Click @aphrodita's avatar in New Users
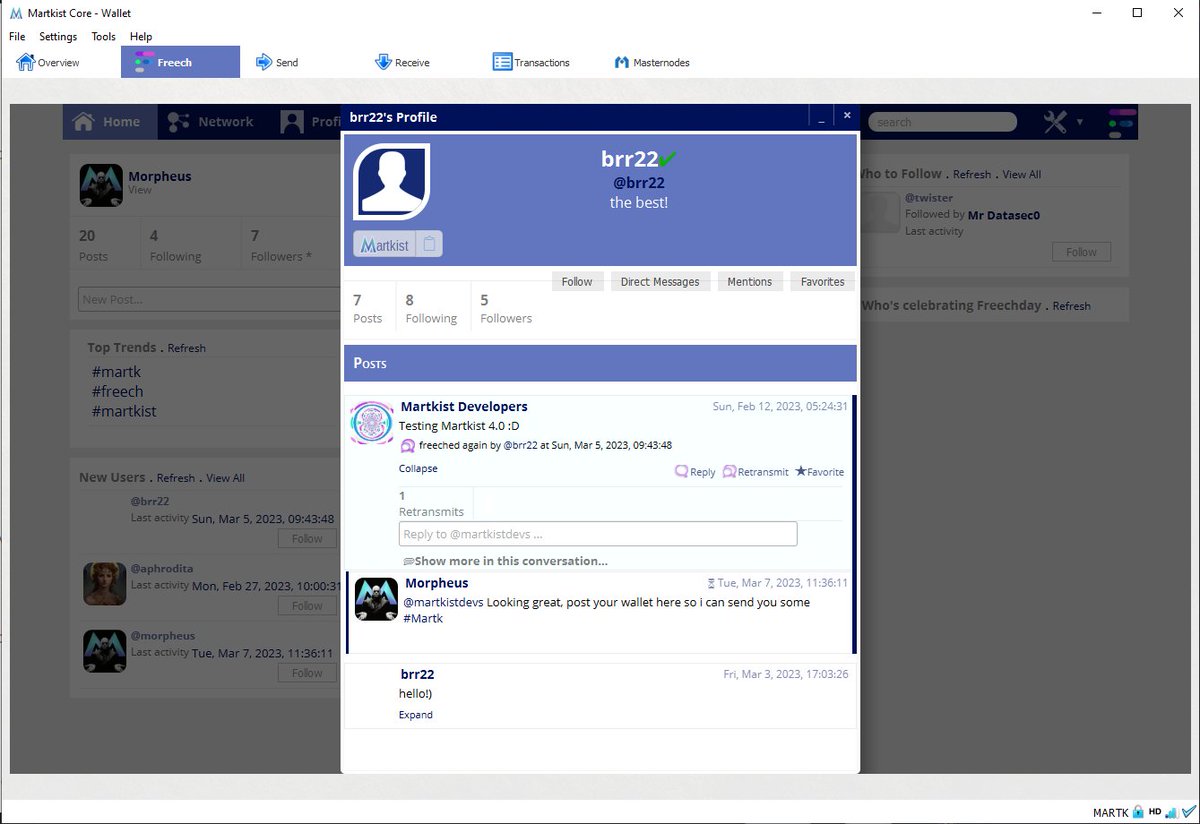This screenshot has height=824, width=1200. click(104, 583)
